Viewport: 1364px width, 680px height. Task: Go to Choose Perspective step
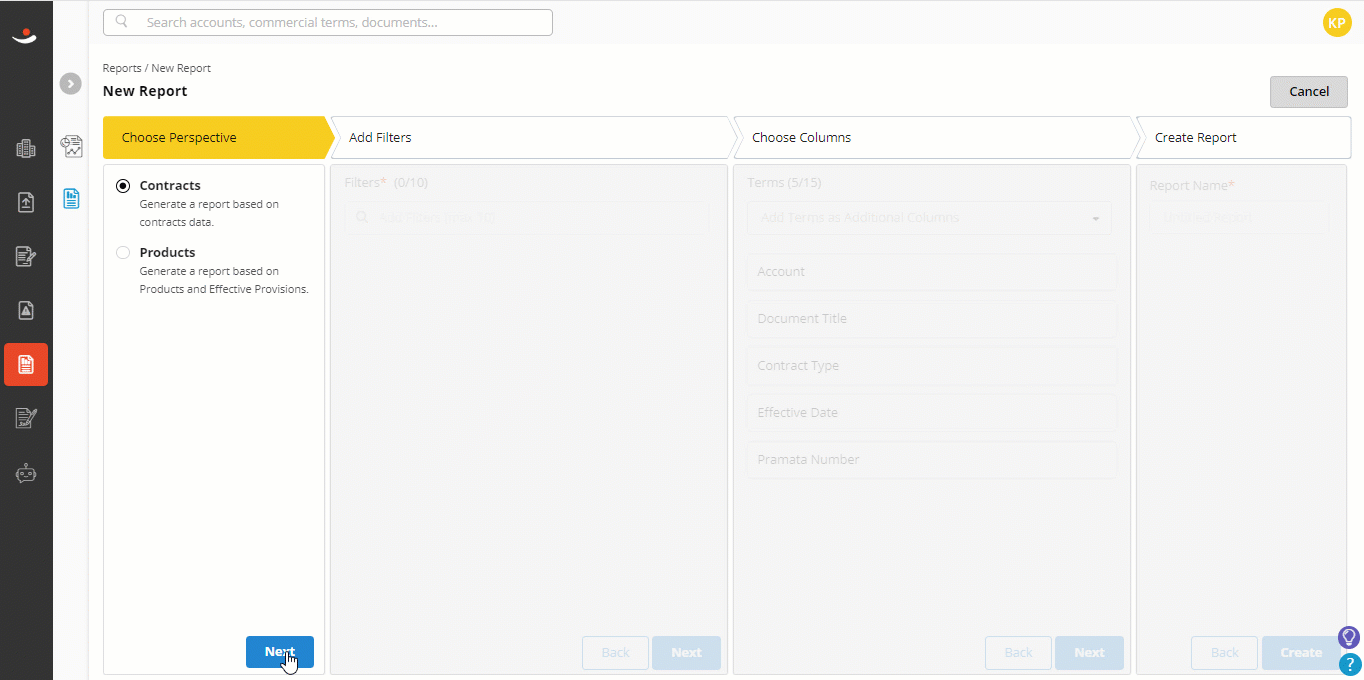pyautogui.click(x=217, y=137)
